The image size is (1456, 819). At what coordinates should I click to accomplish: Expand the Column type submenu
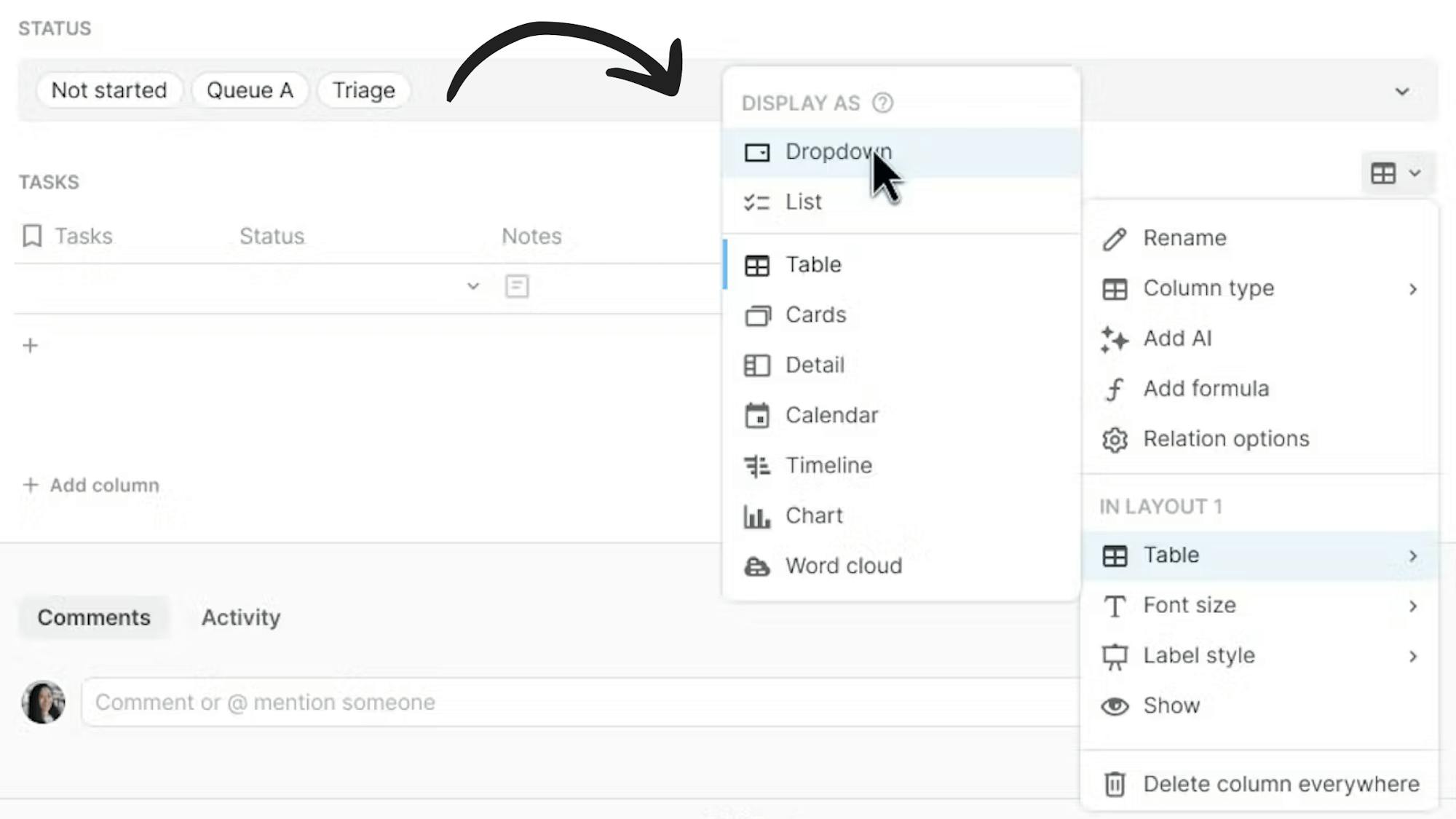(x=1412, y=289)
